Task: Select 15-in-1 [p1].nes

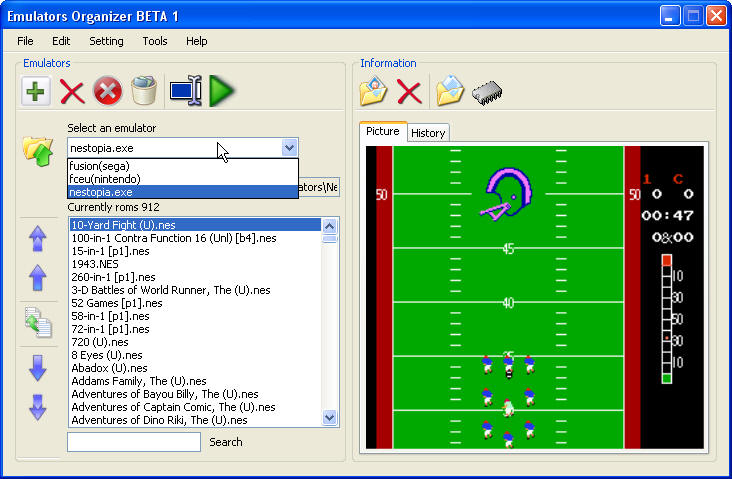Action: point(195,251)
